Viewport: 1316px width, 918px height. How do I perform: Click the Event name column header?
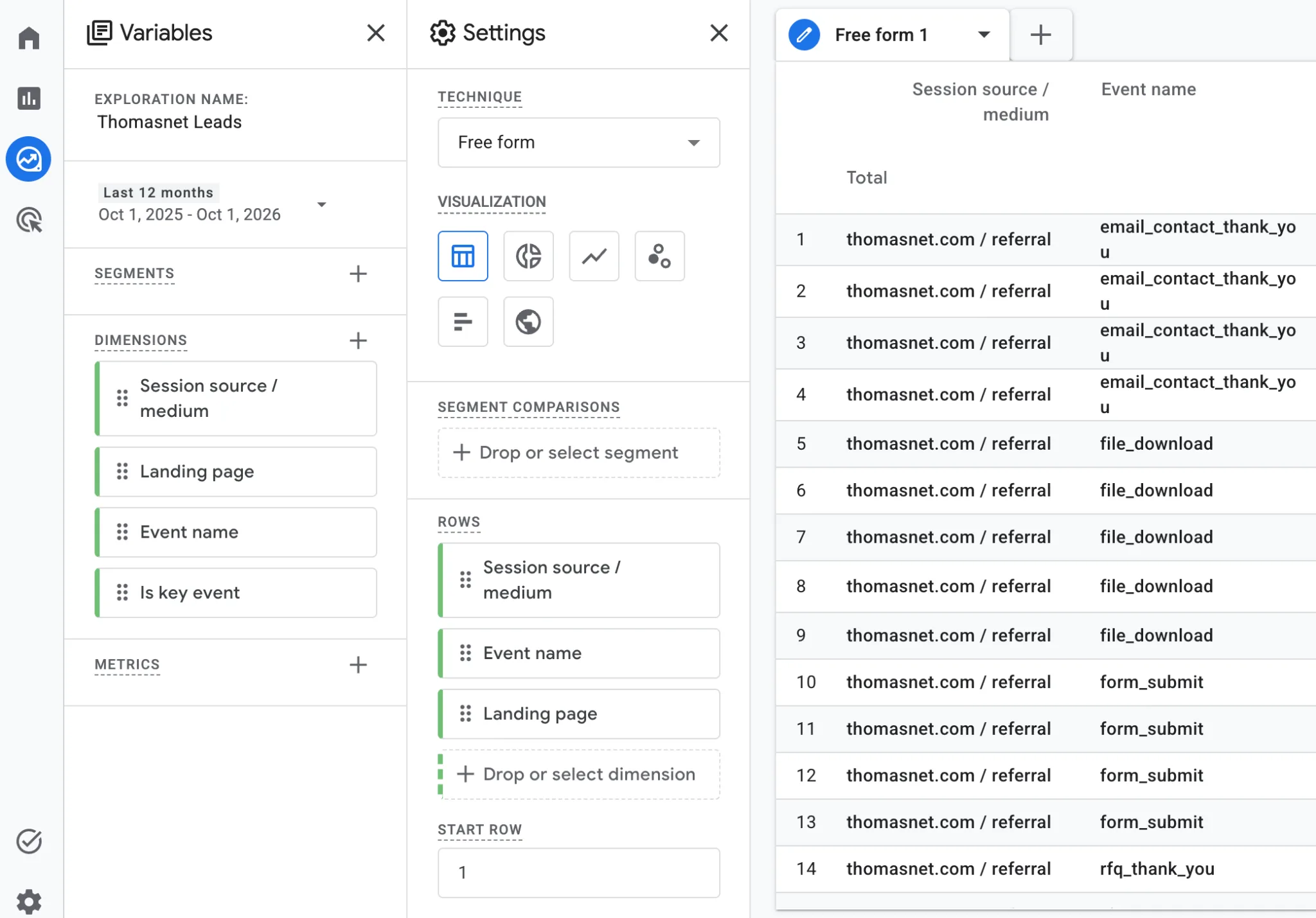(x=1148, y=89)
